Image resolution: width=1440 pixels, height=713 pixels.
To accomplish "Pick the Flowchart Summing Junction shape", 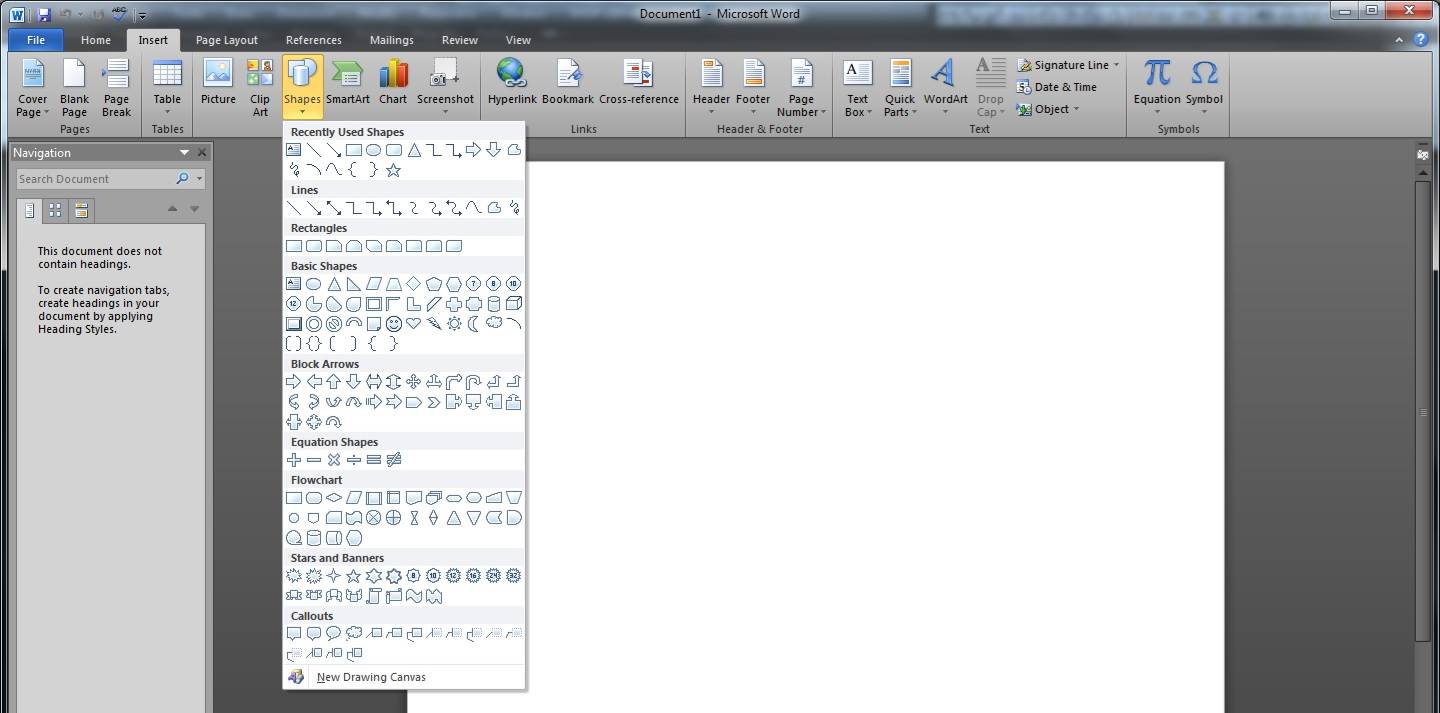I will coord(374,518).
